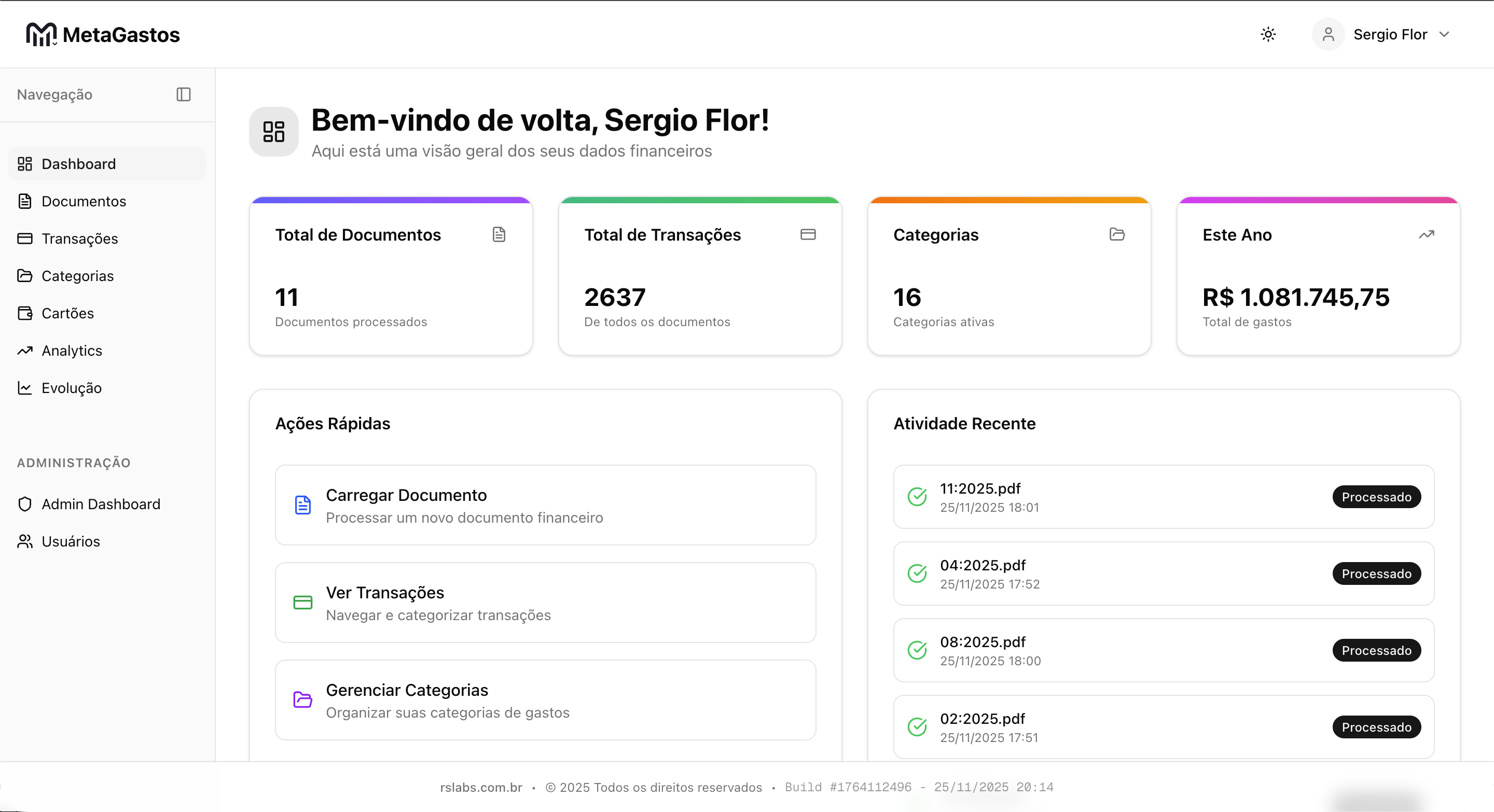Click the Admin Dashboard shield icon

[x=24, y=504]
